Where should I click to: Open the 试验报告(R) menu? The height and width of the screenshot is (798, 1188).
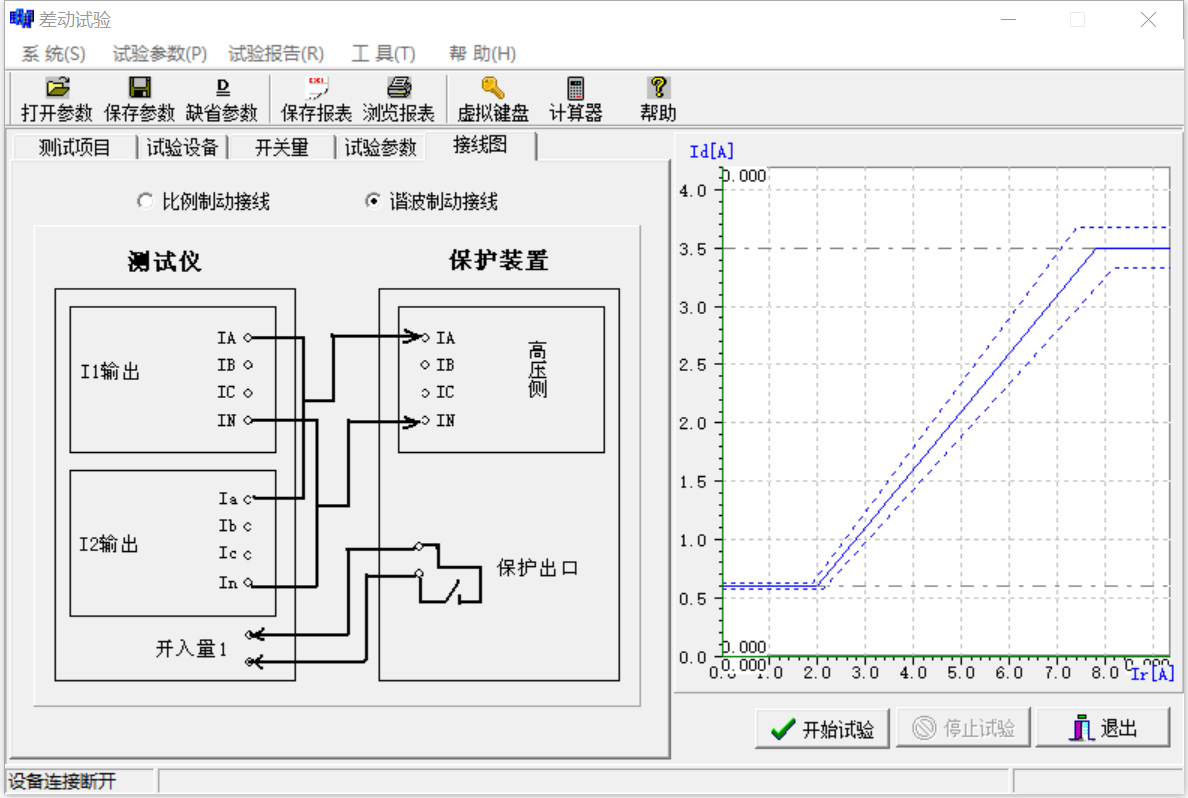(275, 54)
